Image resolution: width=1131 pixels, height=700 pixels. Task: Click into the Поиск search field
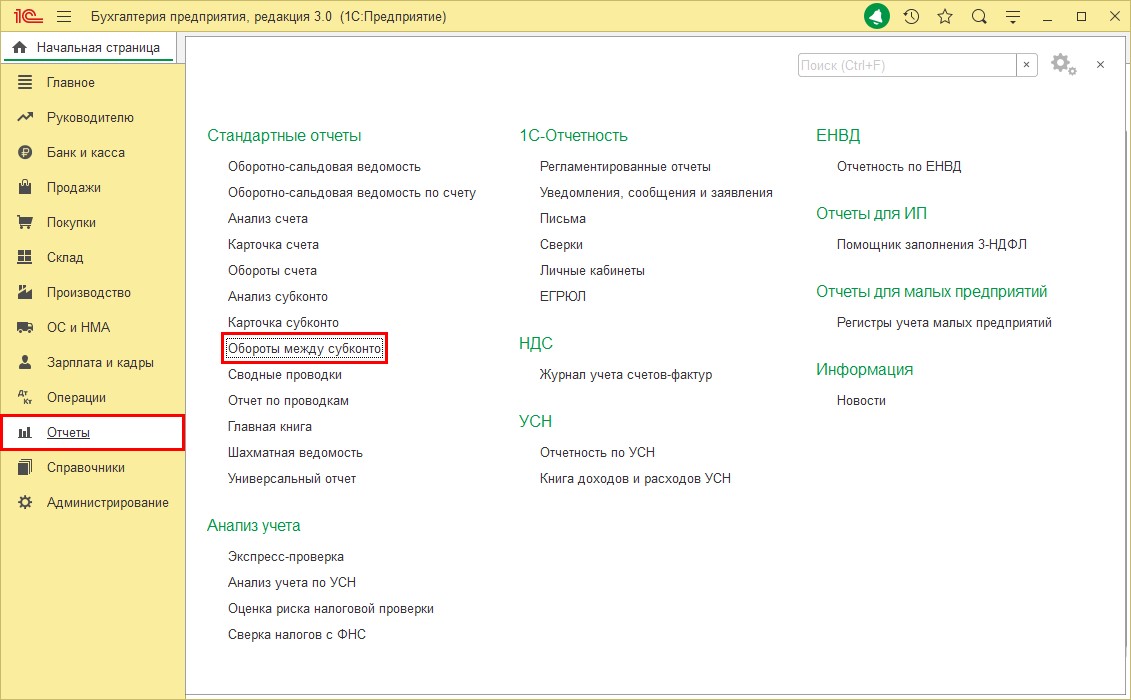click(906, 65)
